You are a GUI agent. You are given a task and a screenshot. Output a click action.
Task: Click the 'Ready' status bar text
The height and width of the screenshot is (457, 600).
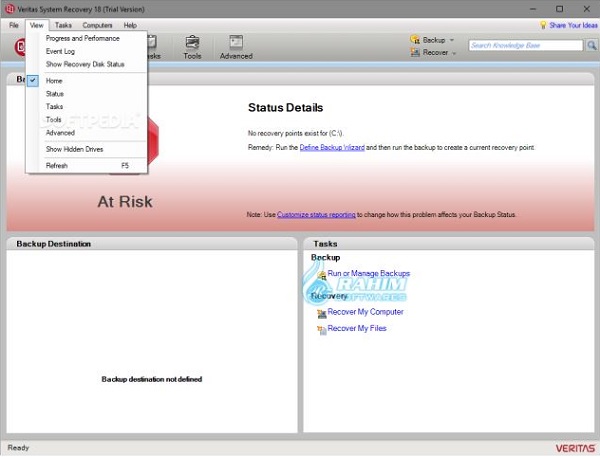[18, 448]
